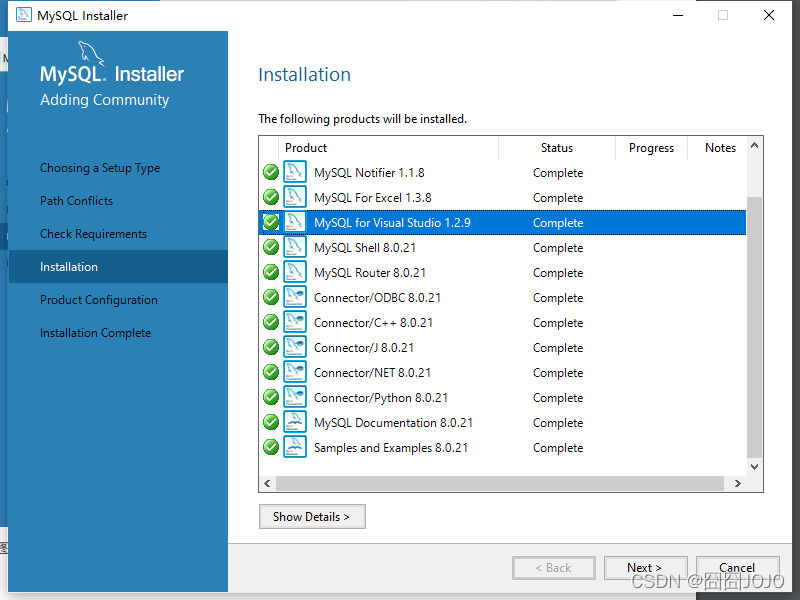
Task: Open the Path Conflicts step
Action: [x=77, y=201]
